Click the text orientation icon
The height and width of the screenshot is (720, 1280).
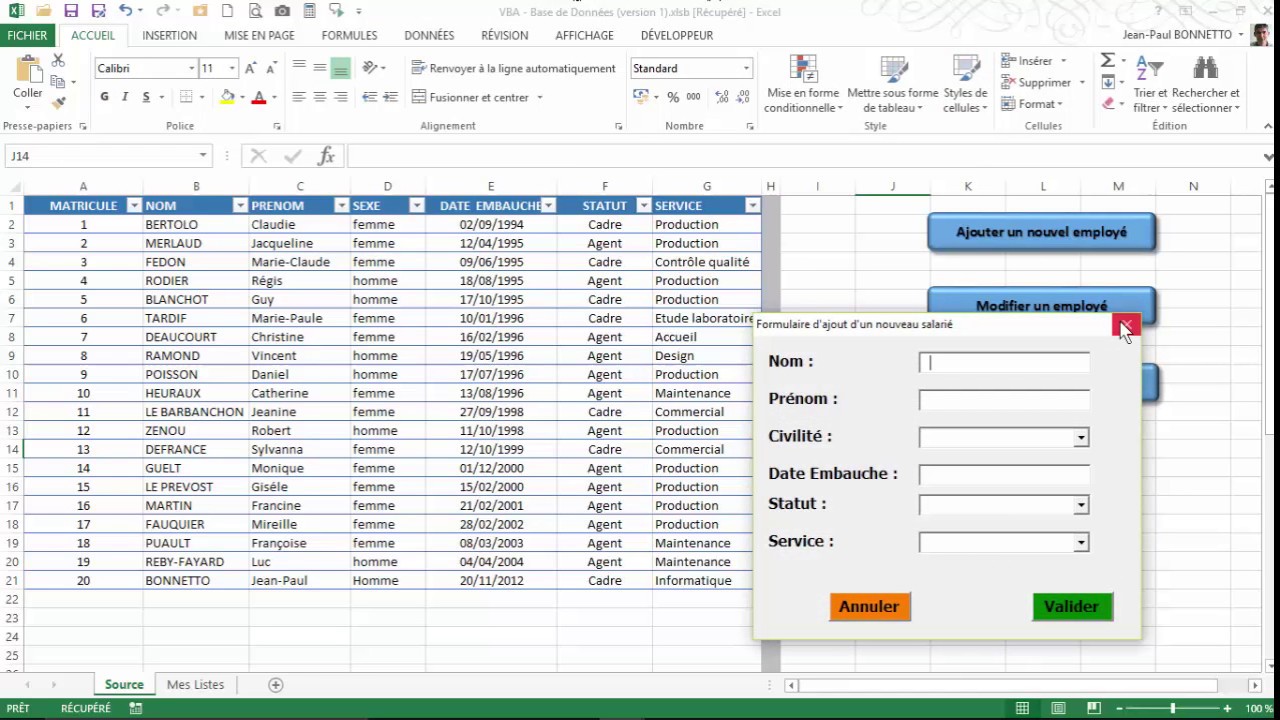(x=370, y=68)
